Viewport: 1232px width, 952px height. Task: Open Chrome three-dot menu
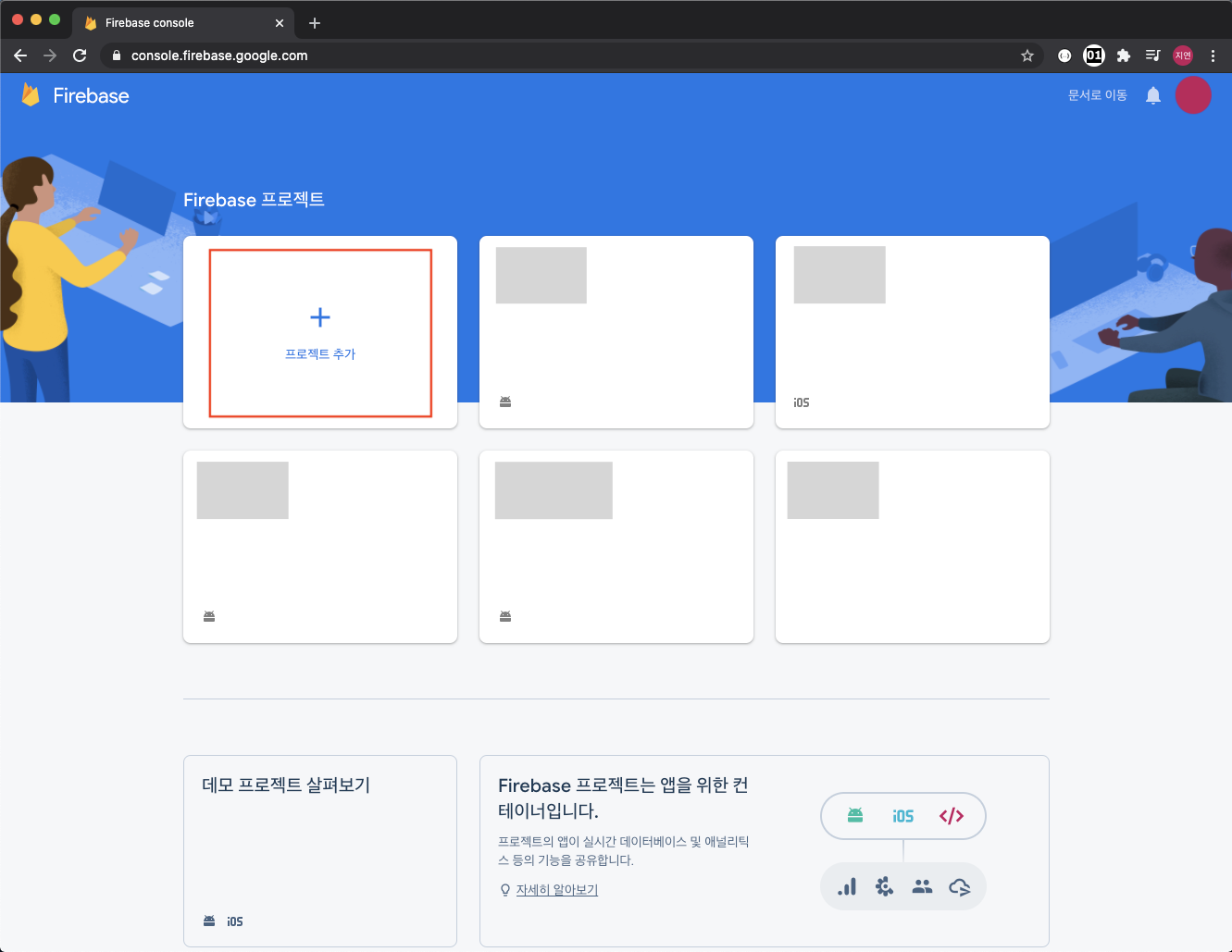coord(1213,56)
